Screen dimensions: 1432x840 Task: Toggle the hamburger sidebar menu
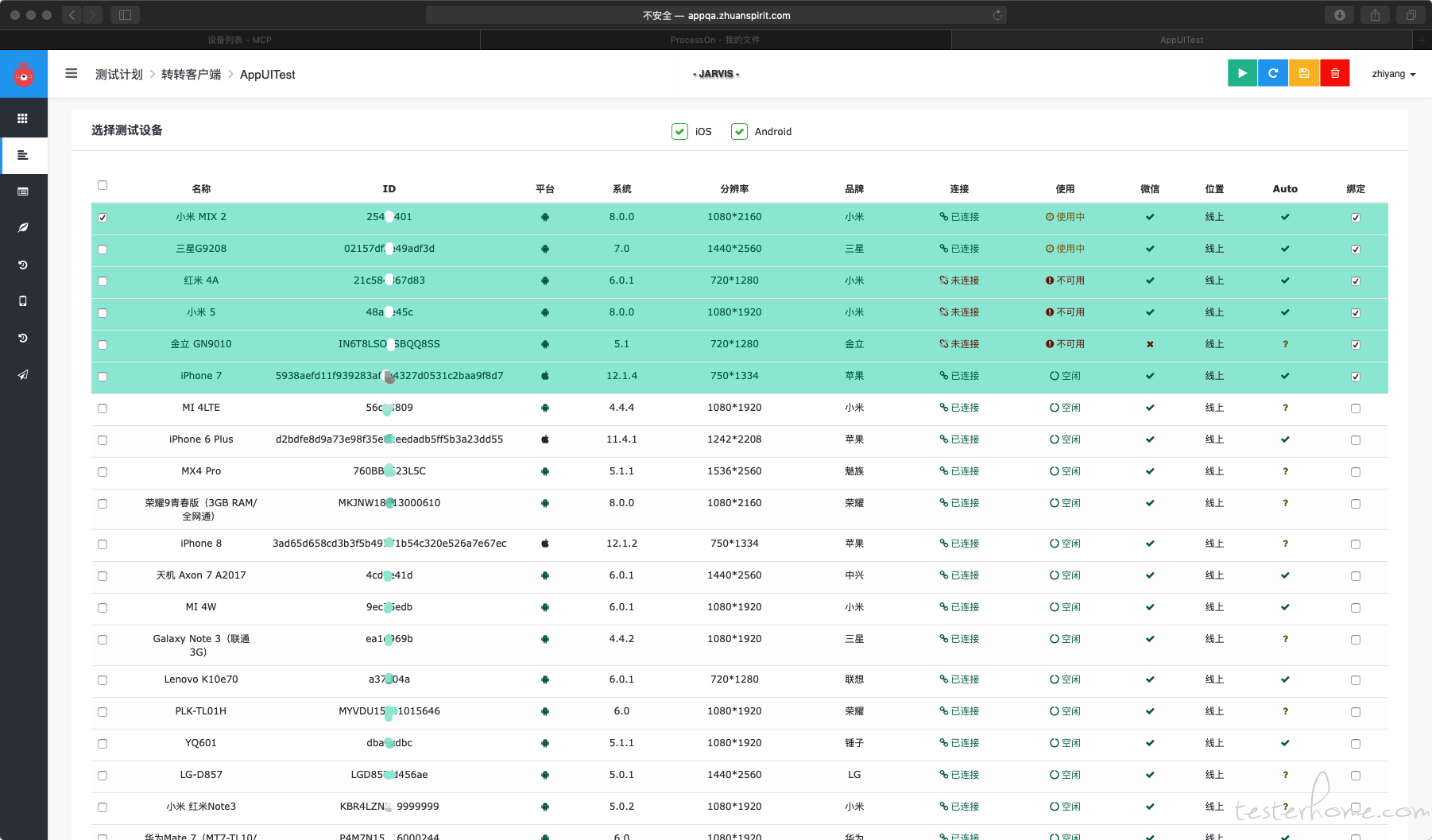coord(72,73)
